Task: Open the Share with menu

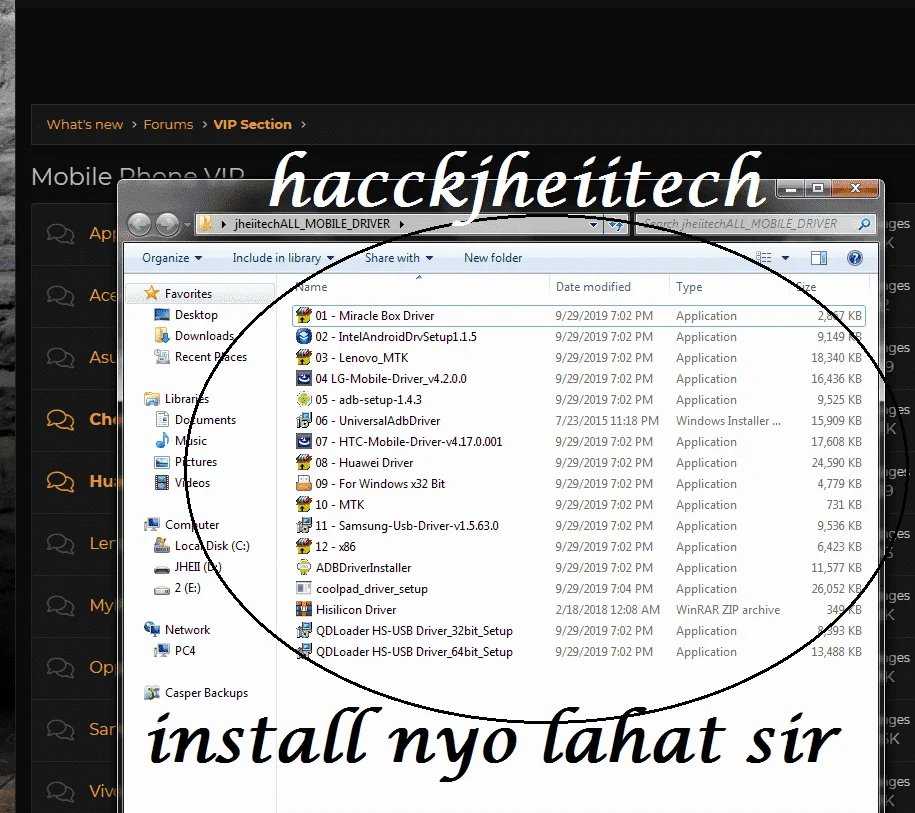Action: click(399, 258)
